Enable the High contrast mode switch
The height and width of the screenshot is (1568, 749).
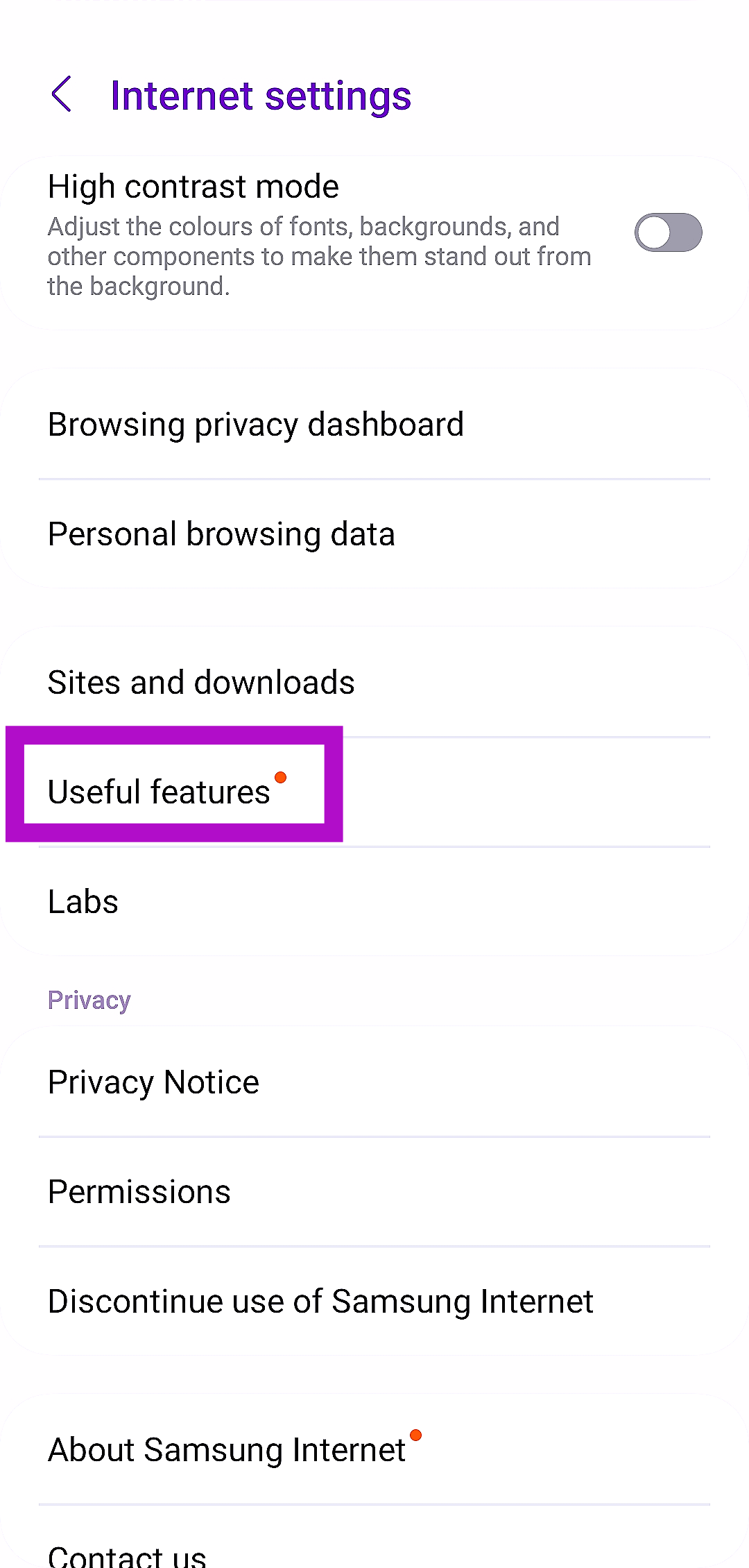[x=668, y=232]
